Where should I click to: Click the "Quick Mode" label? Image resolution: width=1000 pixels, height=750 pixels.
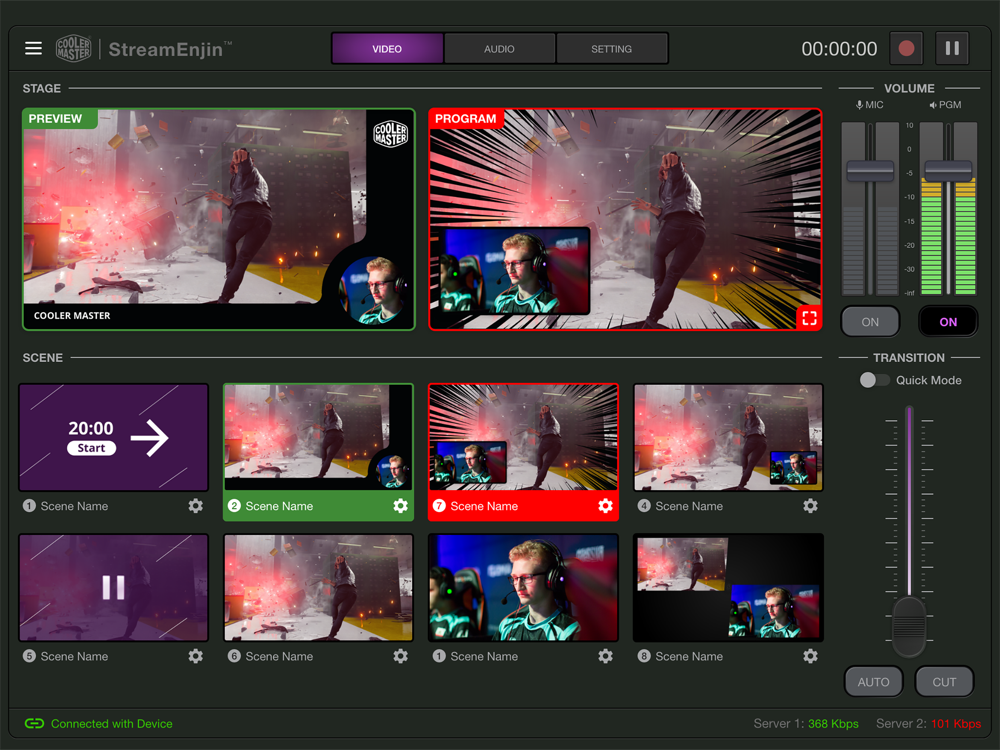[x=929, y=380]
